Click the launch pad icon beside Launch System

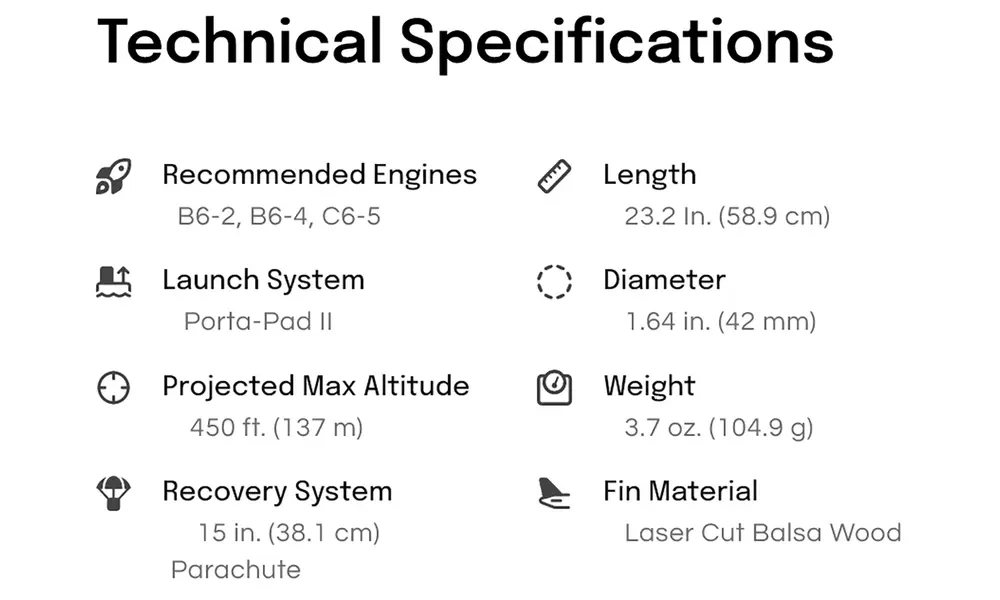(x=114, y=281)
